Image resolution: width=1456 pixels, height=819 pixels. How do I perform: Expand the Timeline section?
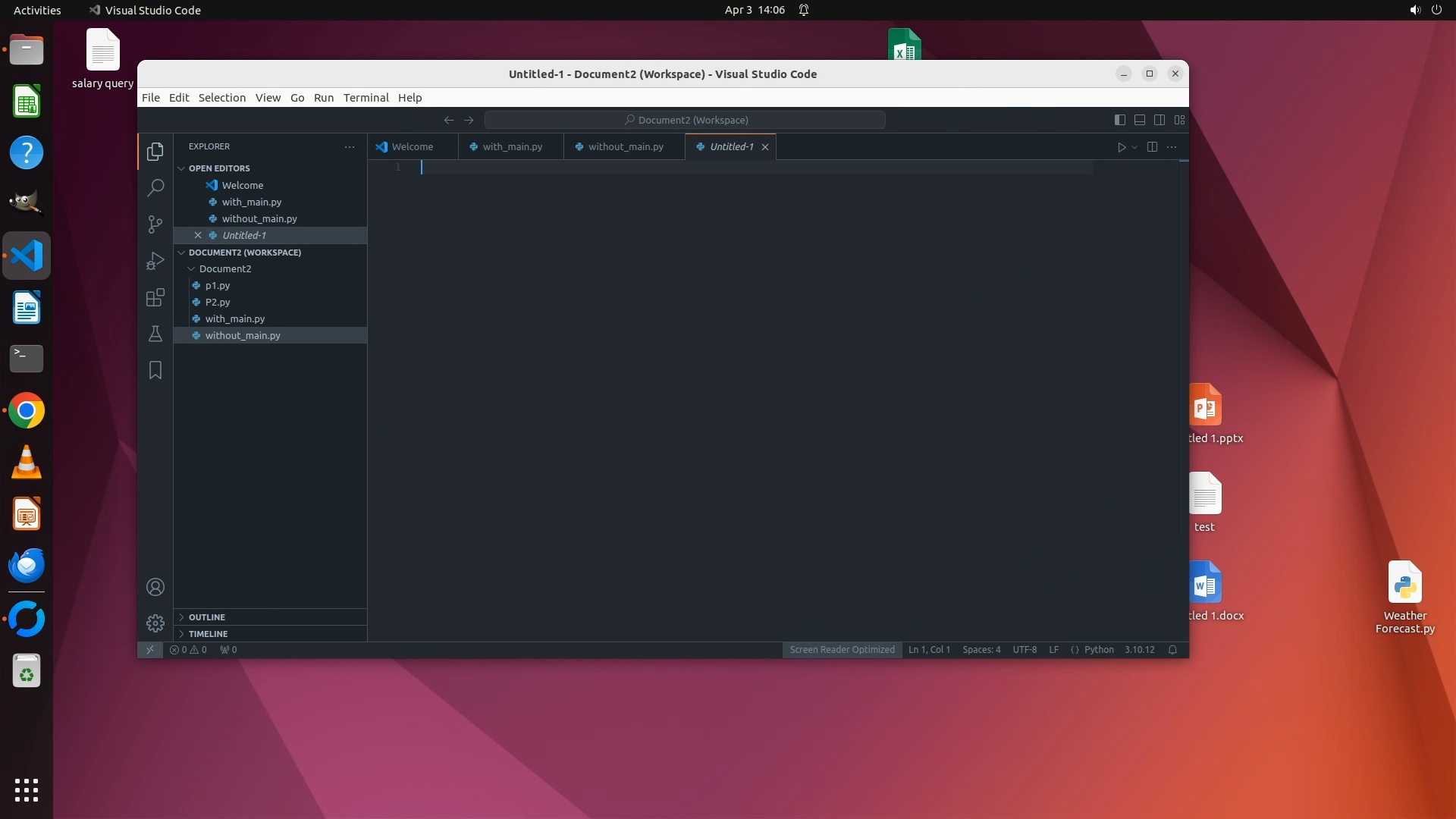tap(208, 634)
